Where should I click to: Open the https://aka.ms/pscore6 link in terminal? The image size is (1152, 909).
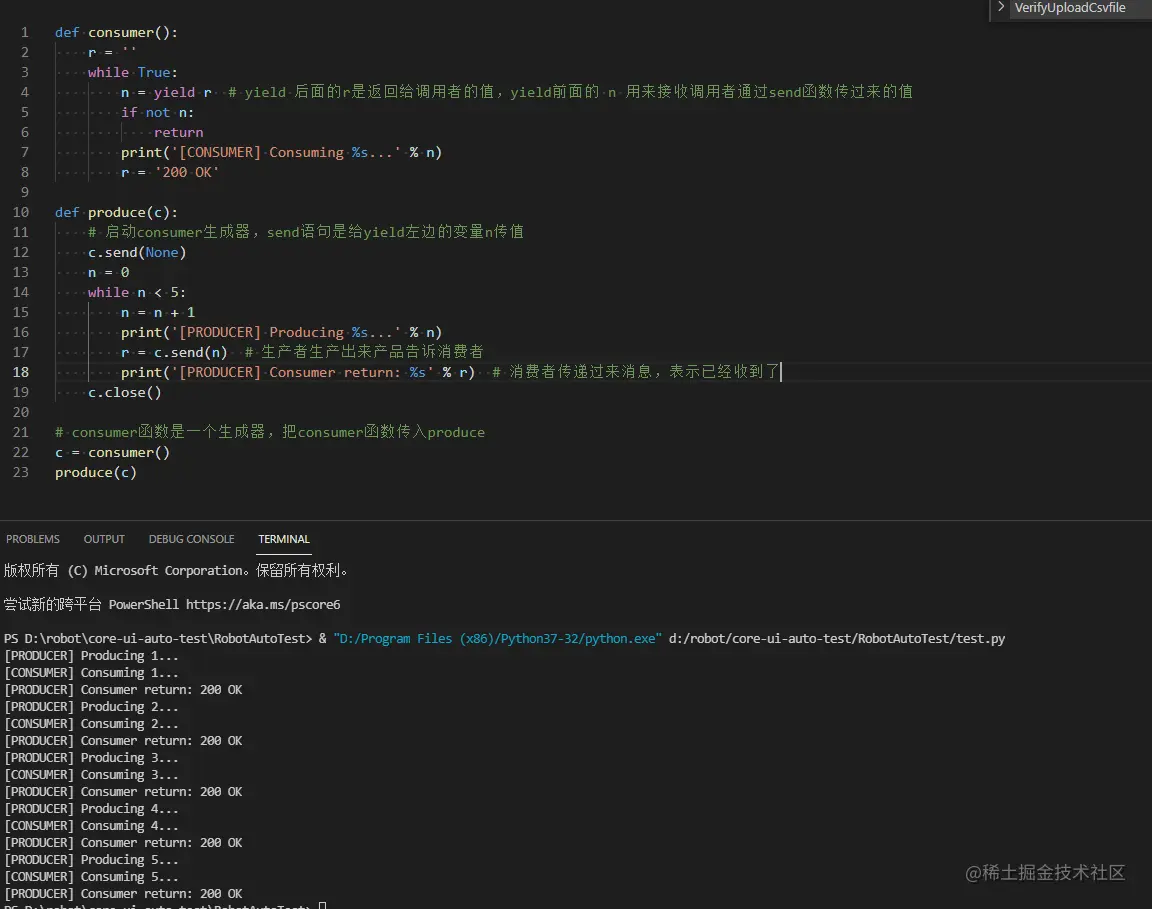tap(263, 605)
